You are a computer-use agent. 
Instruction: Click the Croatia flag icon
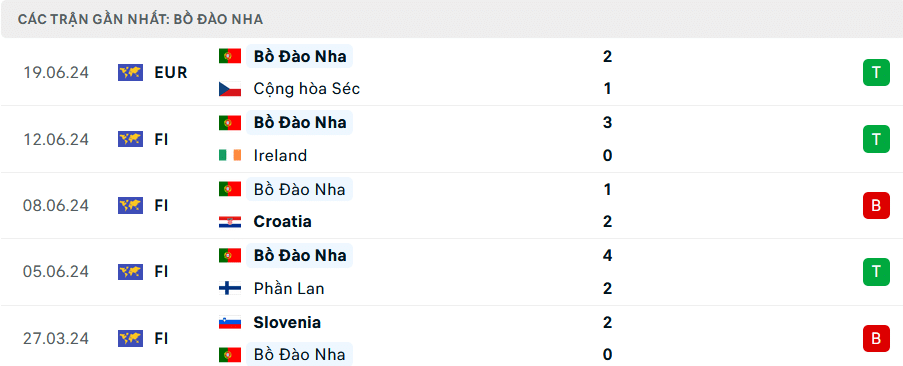(230, 222)
